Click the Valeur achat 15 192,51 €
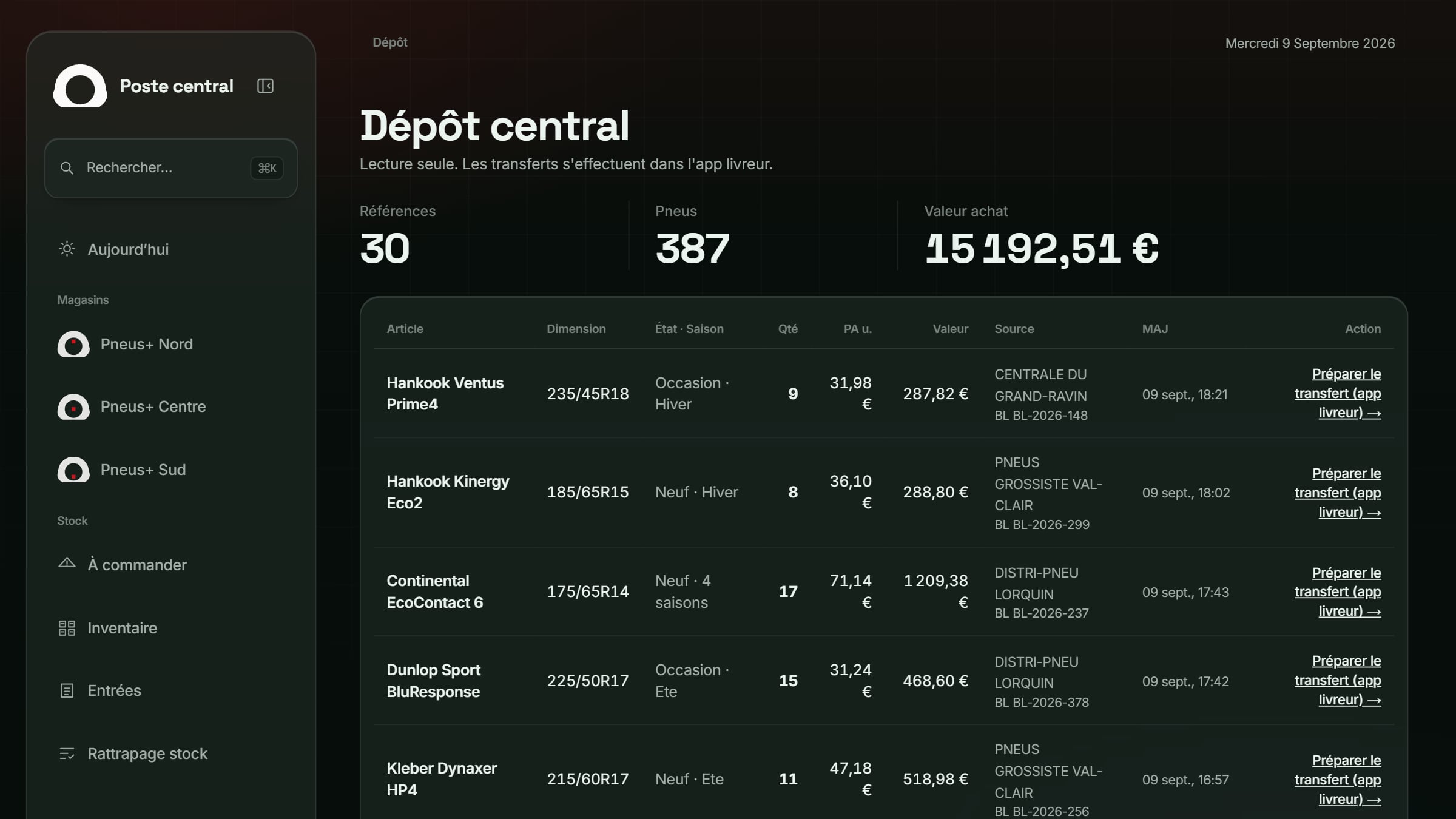Screen dimensions: 1456x819 click(1042, 249)
